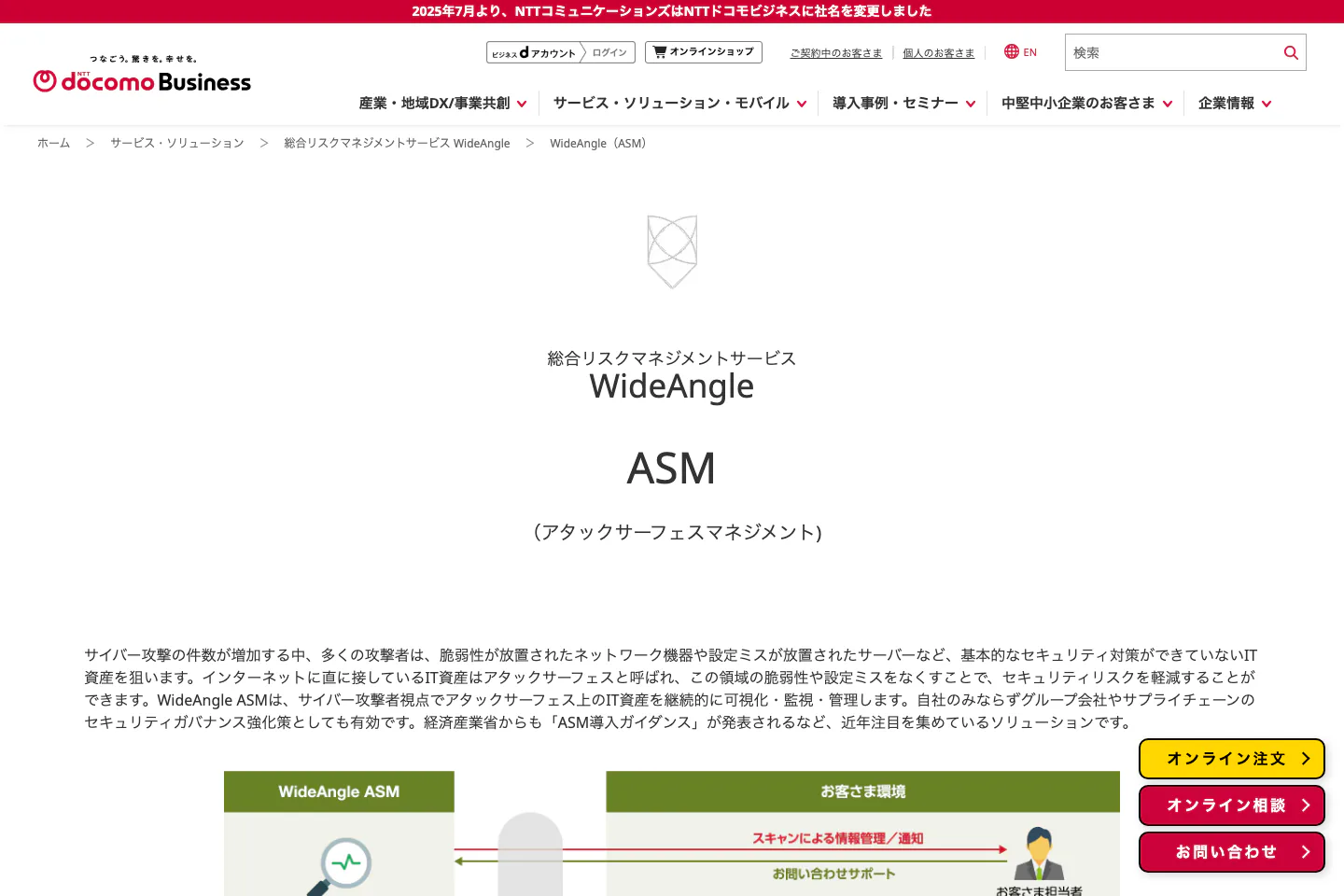Click the customer representative person icon
The height and width of the screenshot is (896, 1344).
coord(1039,853)
